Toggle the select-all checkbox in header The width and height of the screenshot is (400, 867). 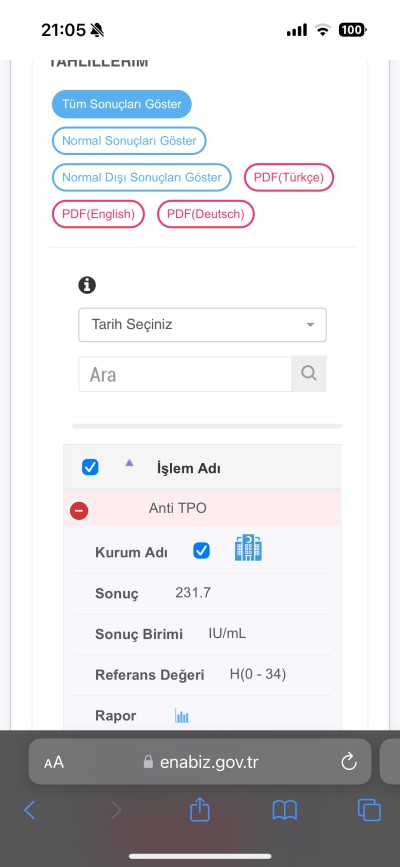90,468
